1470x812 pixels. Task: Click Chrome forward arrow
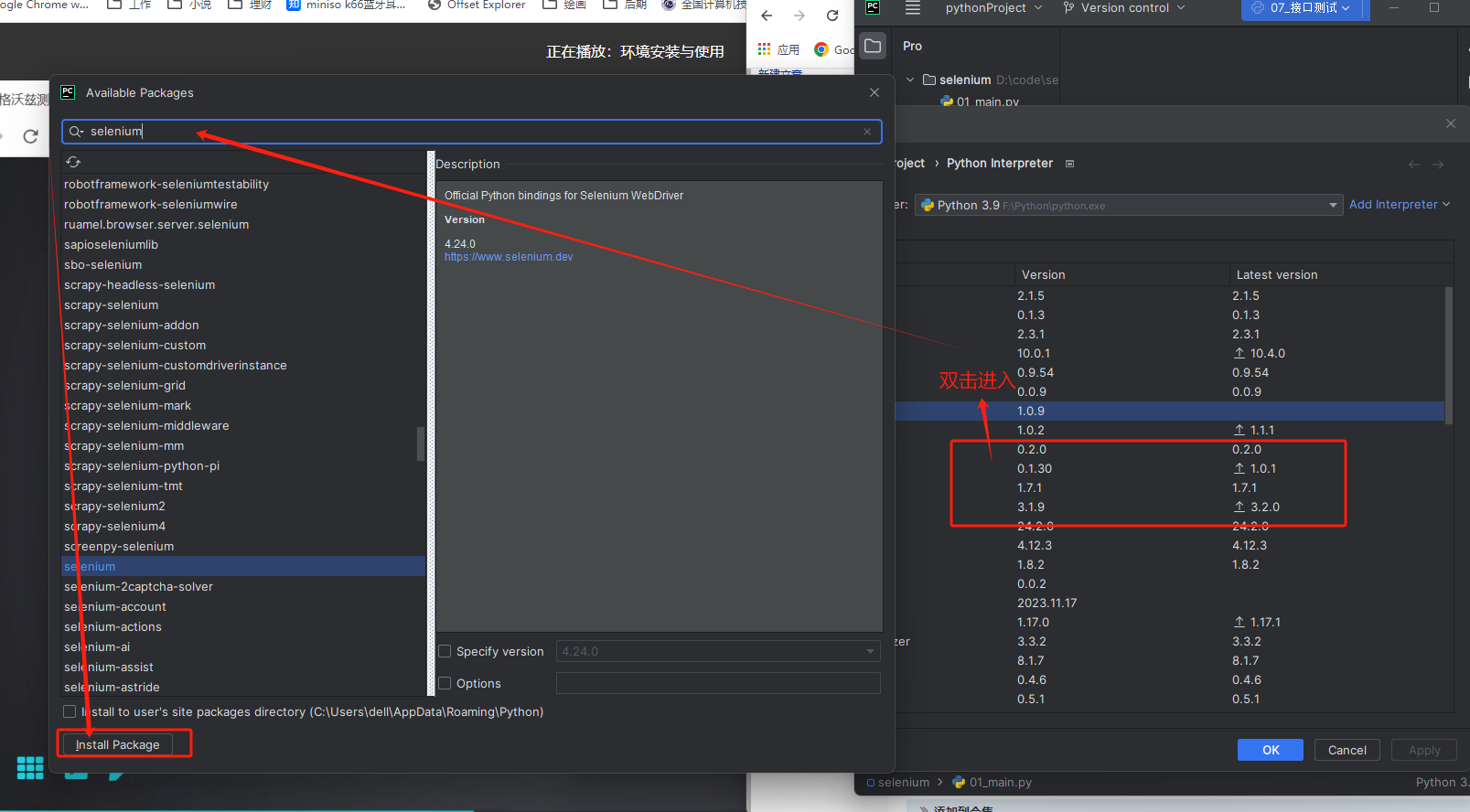pyautogui.click(x=799, y=16)
